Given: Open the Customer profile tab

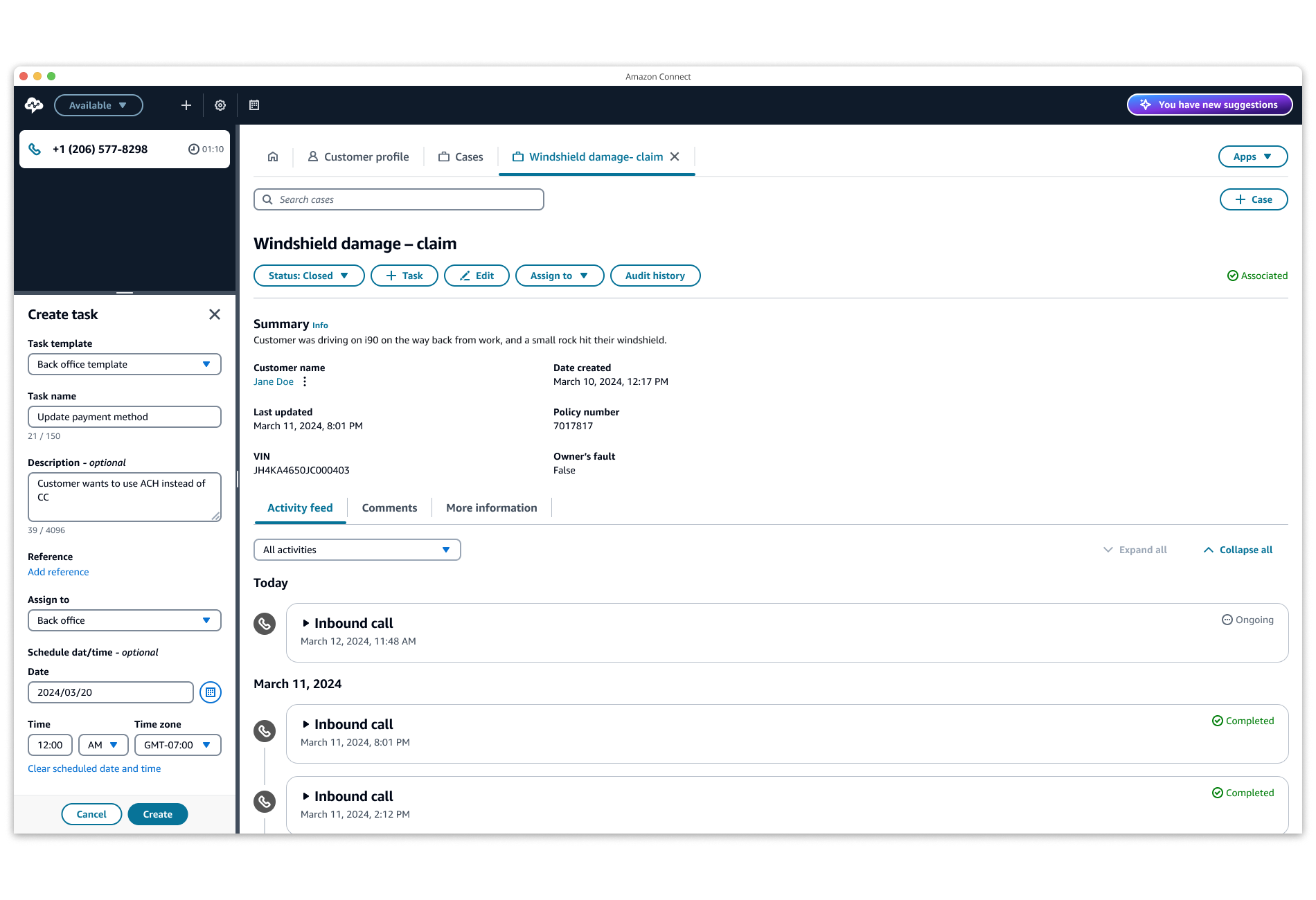Looking at the screenshot, I should 358,156.
